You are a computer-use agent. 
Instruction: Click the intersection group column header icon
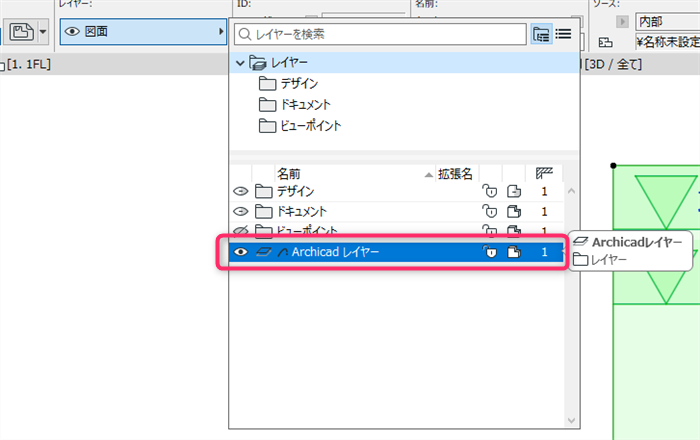tap(544, 173)
